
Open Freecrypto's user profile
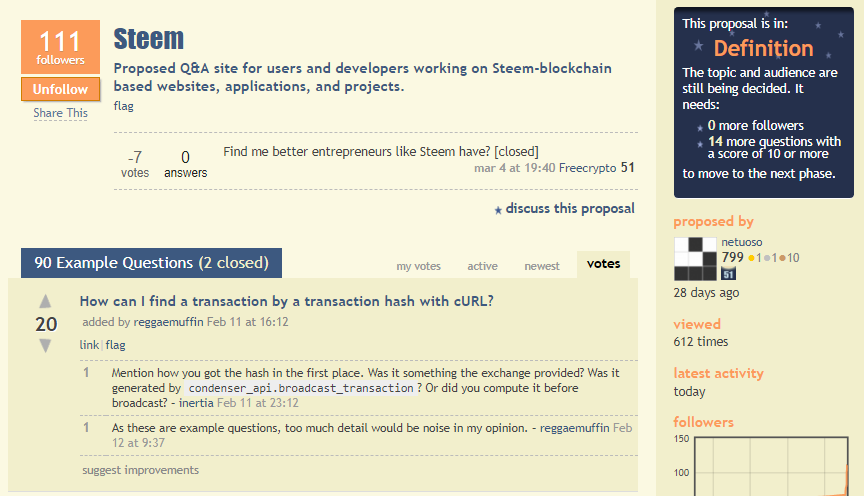pyautogui.click(x=587, y=168)
